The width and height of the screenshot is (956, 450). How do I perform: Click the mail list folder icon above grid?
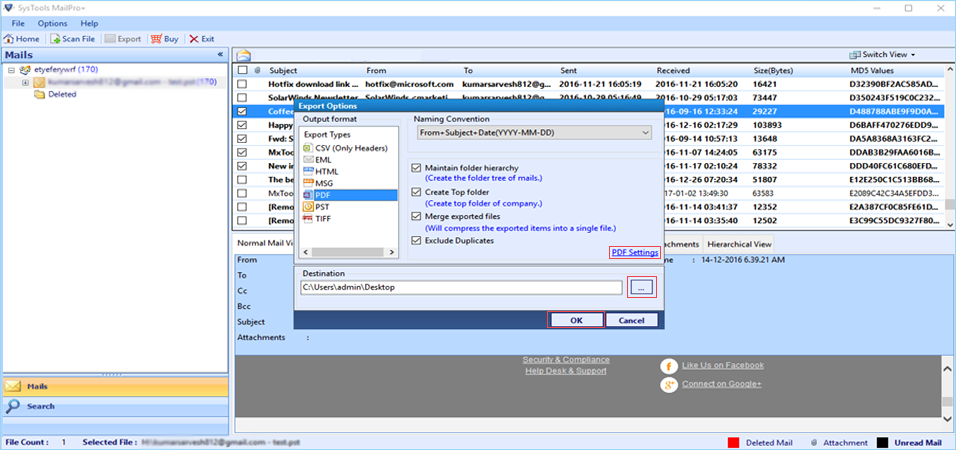[x=244, y=54]
